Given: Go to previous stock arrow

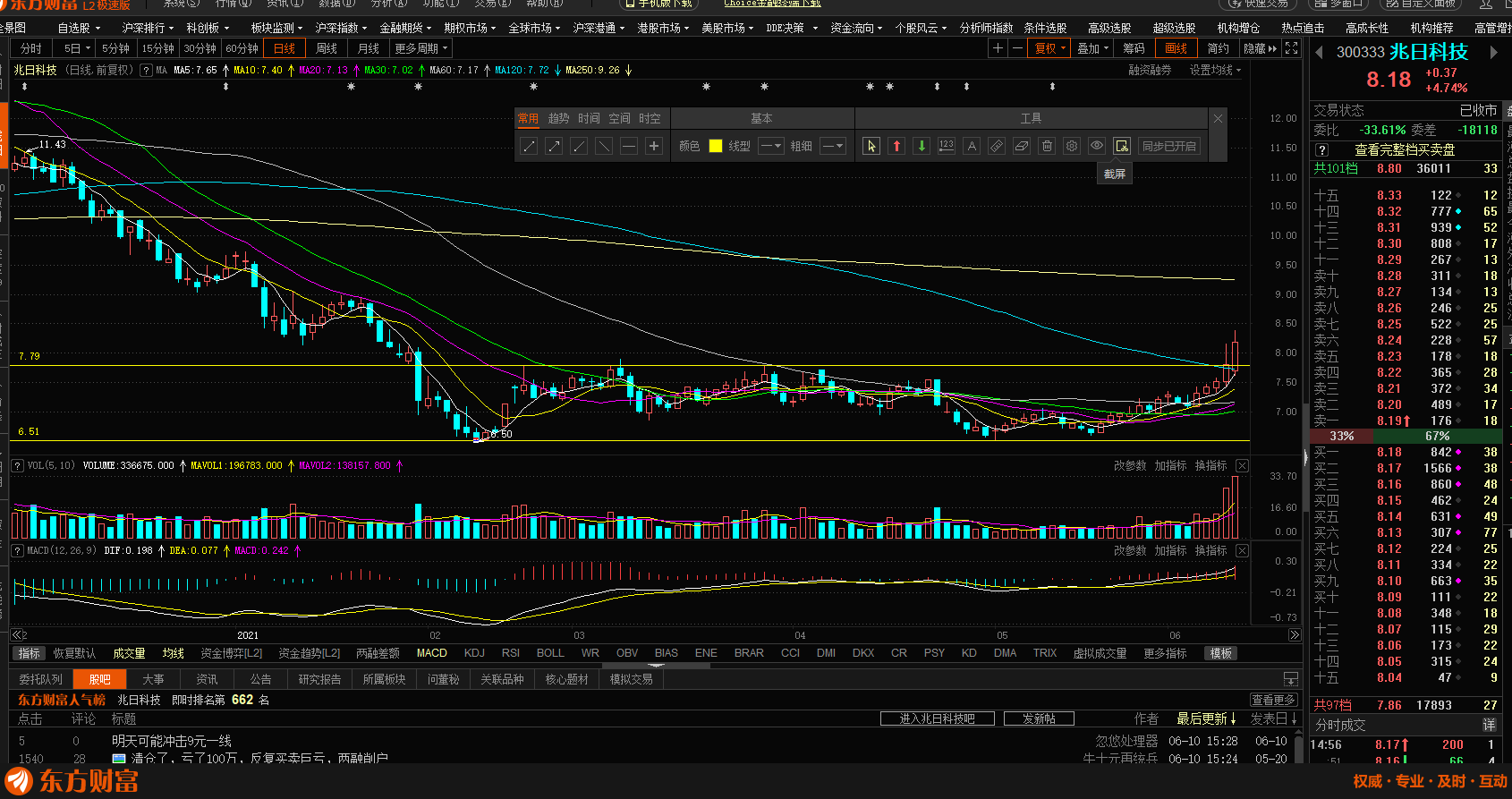Looking at the screenshot, I should [x=1319, y=53].
